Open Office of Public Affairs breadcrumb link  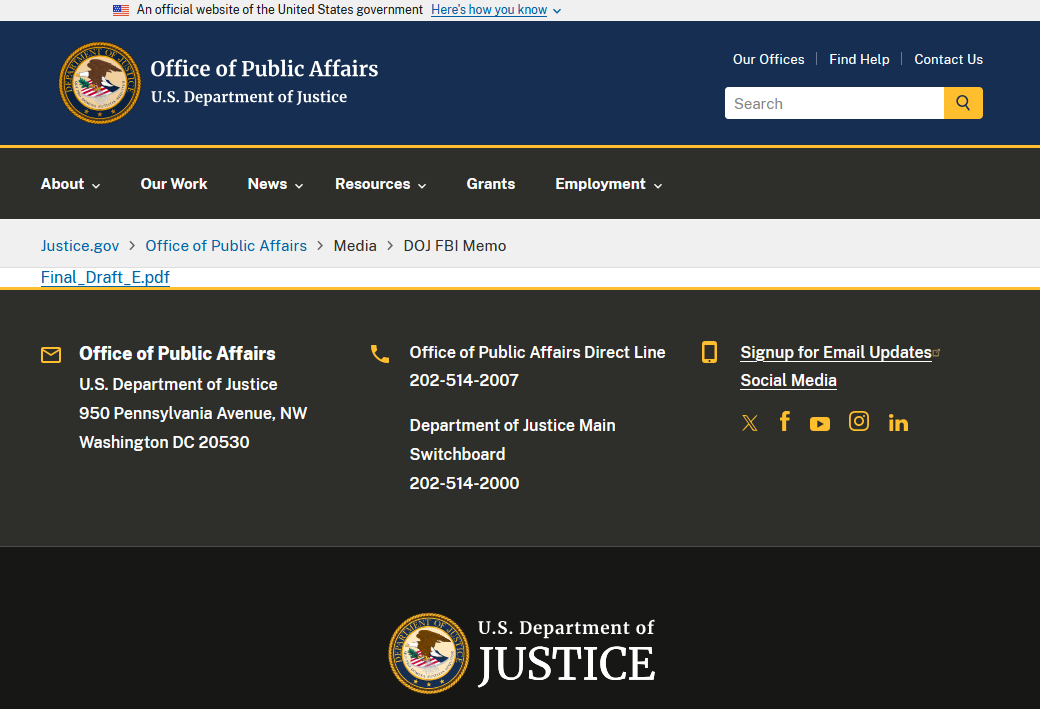[226, 245]
